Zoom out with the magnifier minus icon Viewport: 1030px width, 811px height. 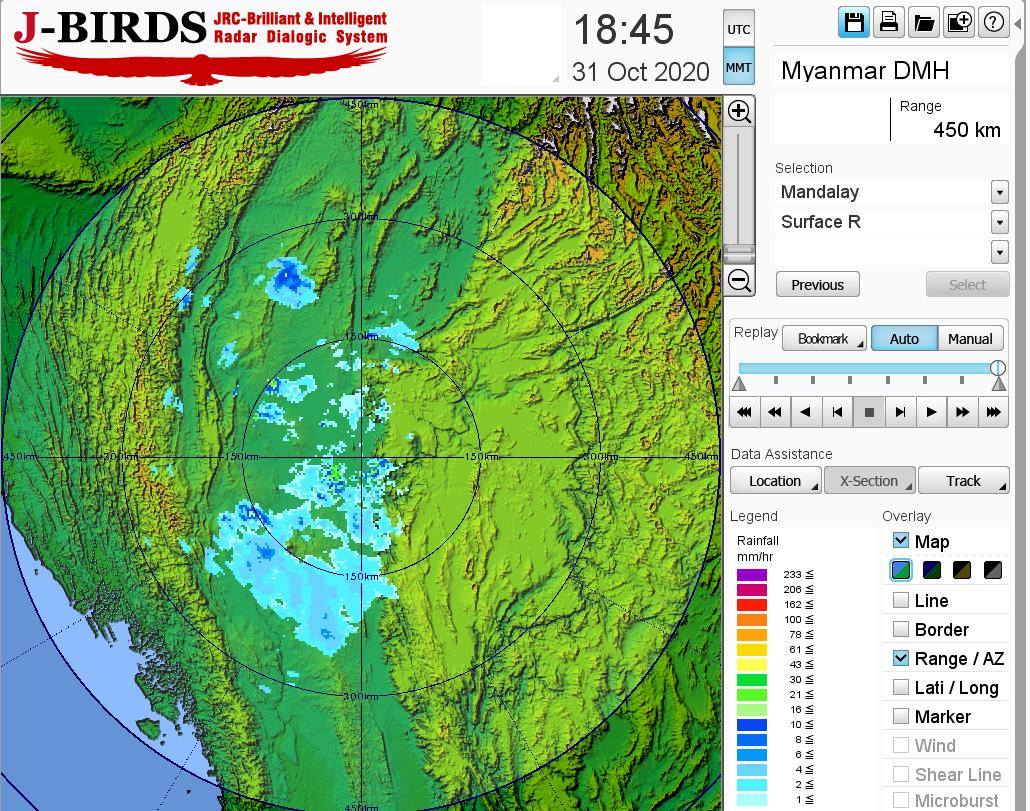point(739,281)
